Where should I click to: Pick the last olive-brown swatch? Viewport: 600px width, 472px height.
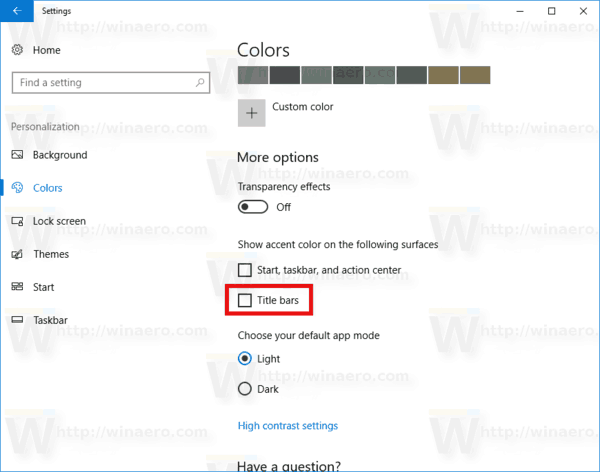(x=475, y=75)
